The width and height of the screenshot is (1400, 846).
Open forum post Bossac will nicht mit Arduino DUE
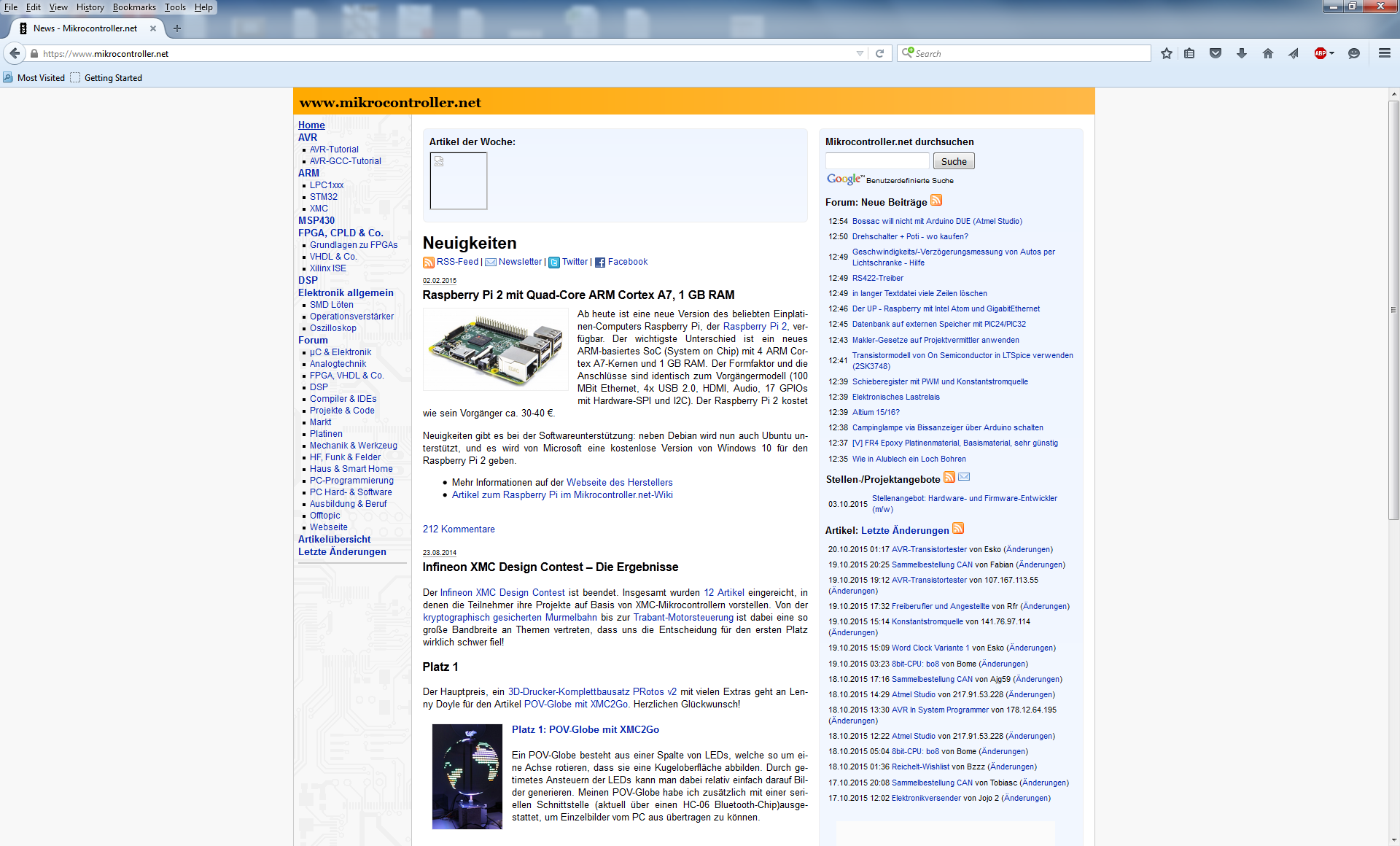pos(937,221)
